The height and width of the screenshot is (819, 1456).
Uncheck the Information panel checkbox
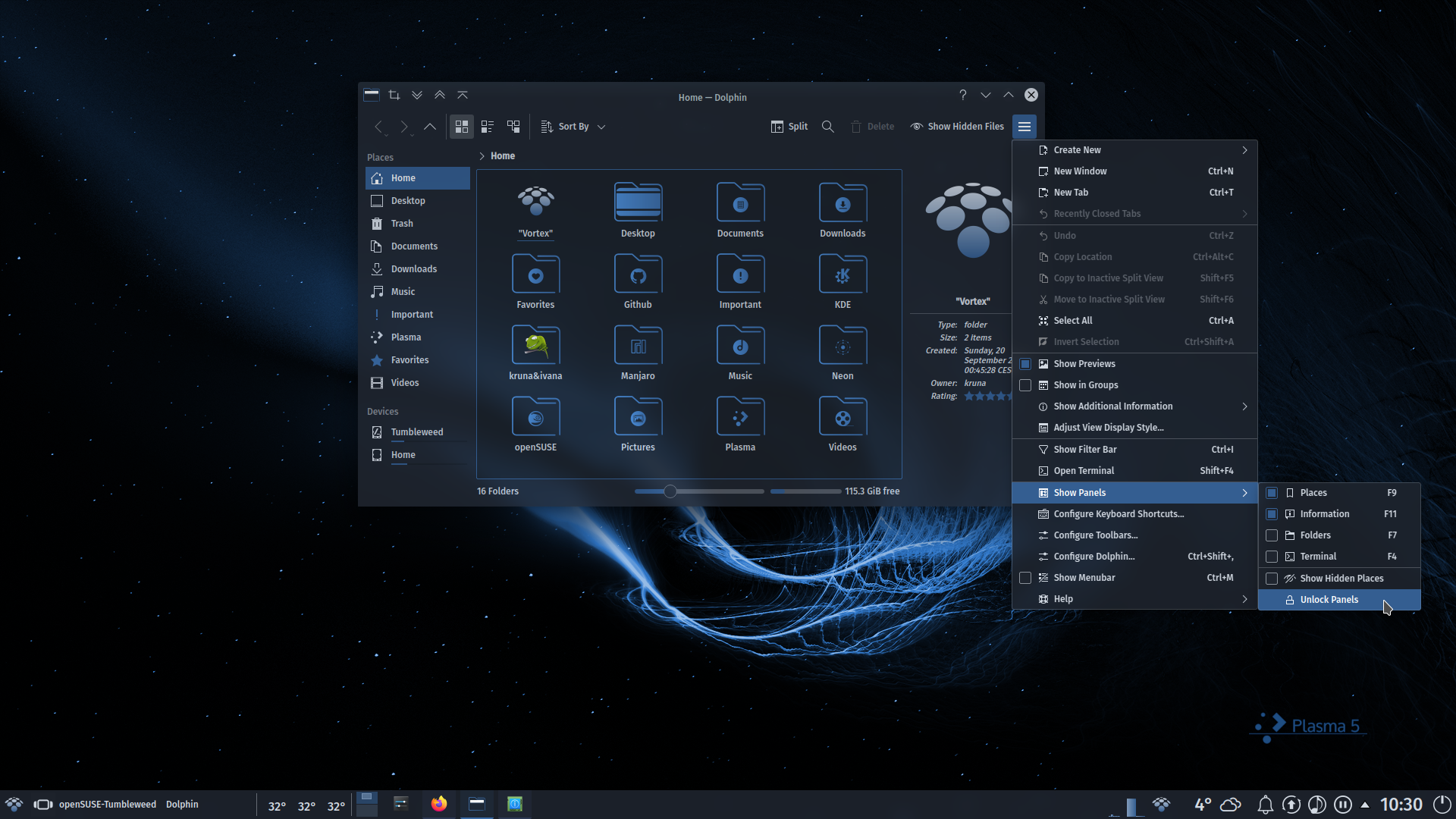(x=1272, y=514)
